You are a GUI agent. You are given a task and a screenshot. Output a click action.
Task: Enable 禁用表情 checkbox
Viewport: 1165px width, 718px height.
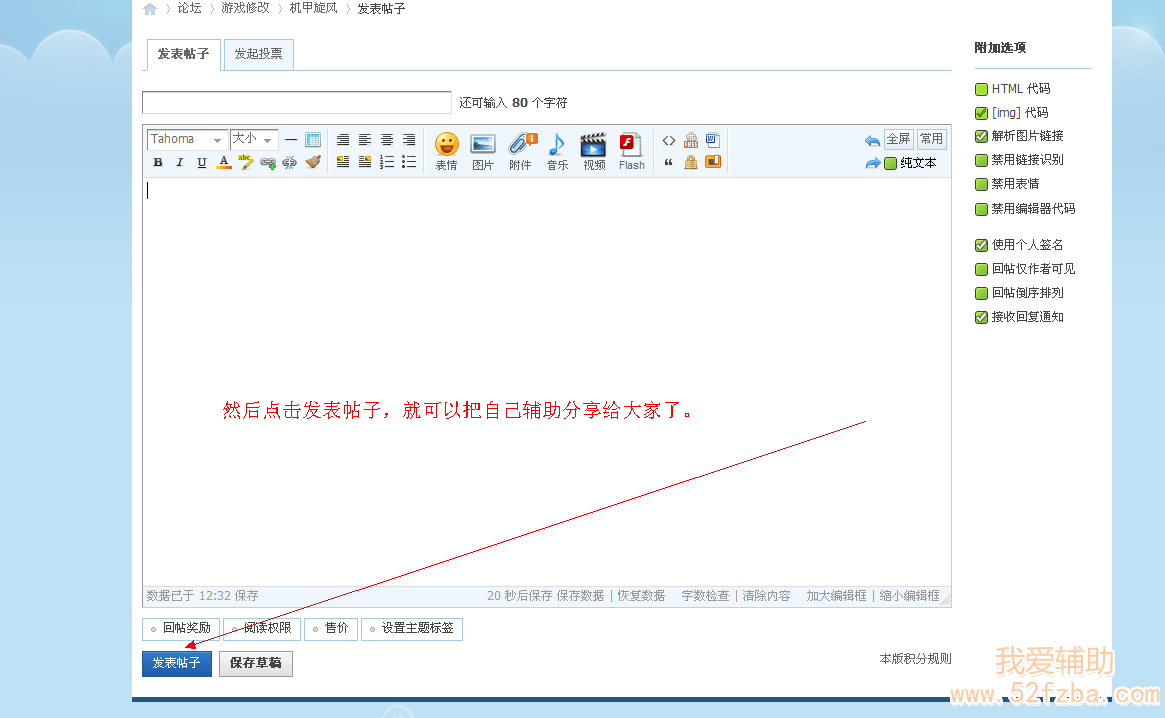click(981, 184)
